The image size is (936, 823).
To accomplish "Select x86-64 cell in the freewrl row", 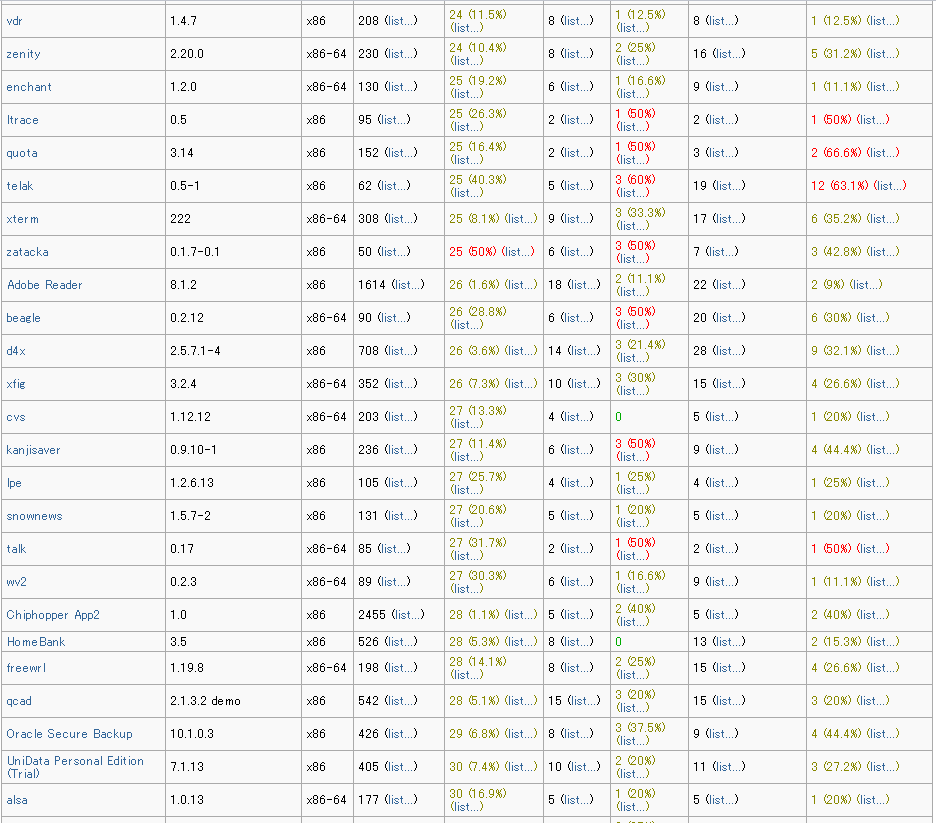I will (x=327, y=668).
